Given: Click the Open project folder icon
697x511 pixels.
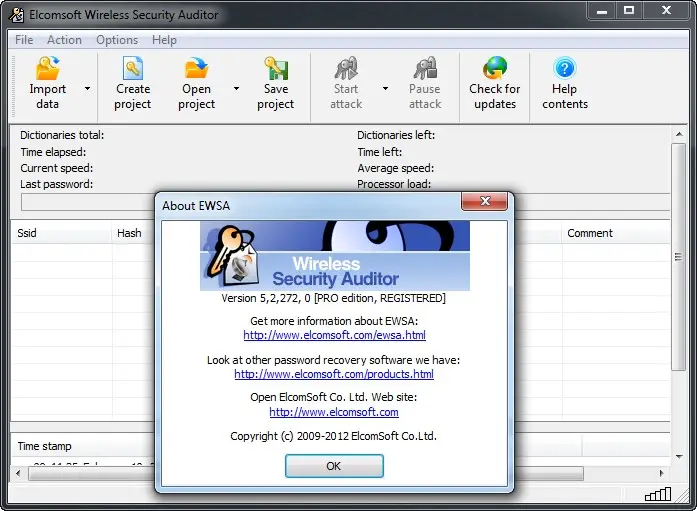Looking at the screenshot, I should 196,68.
